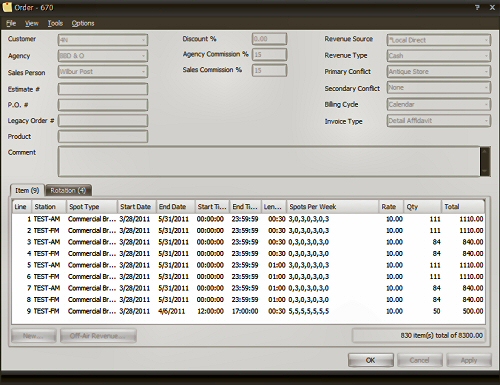Screen dimensions: 500x385
Task: Click the 830 item(s) total summary
Action: click(419, 336)
